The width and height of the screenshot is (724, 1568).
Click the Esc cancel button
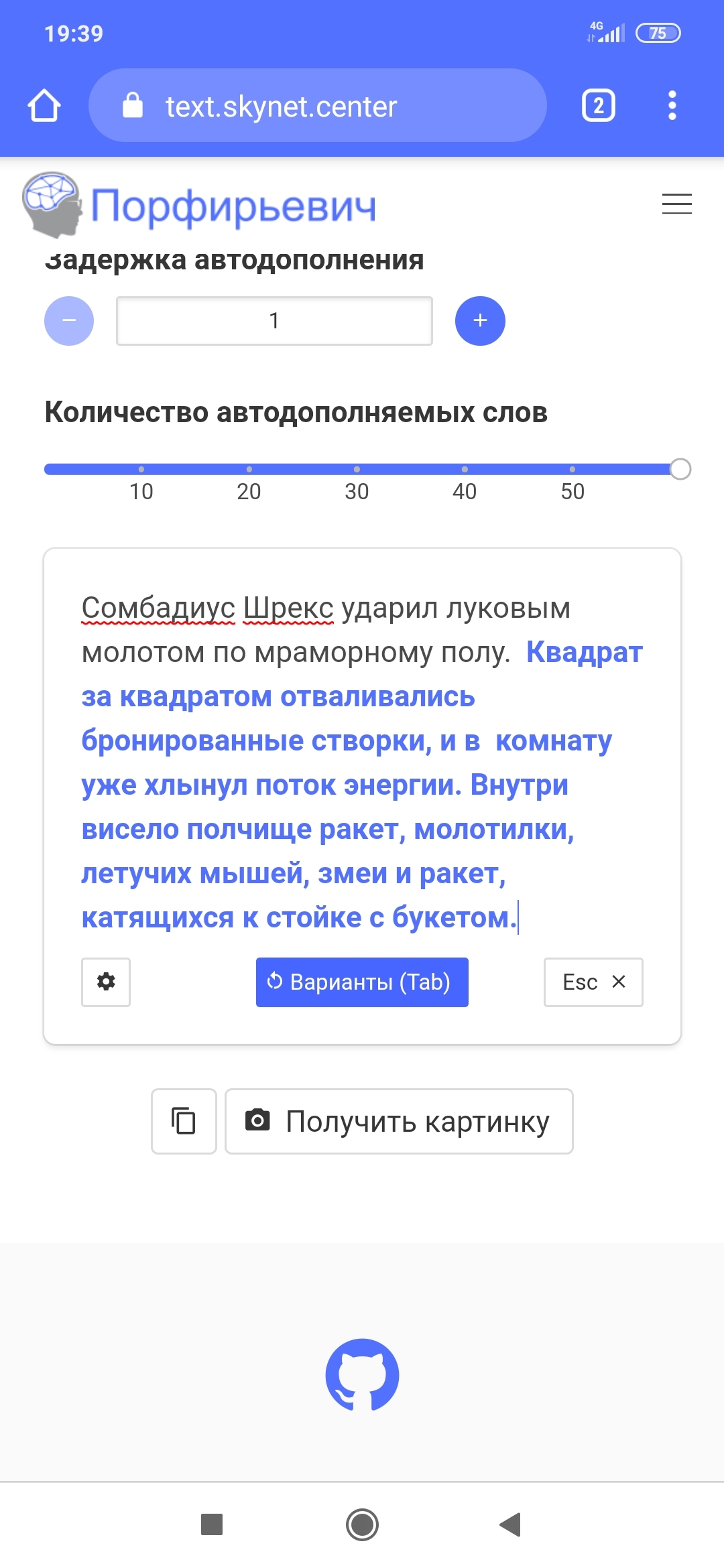click(593, 982)
